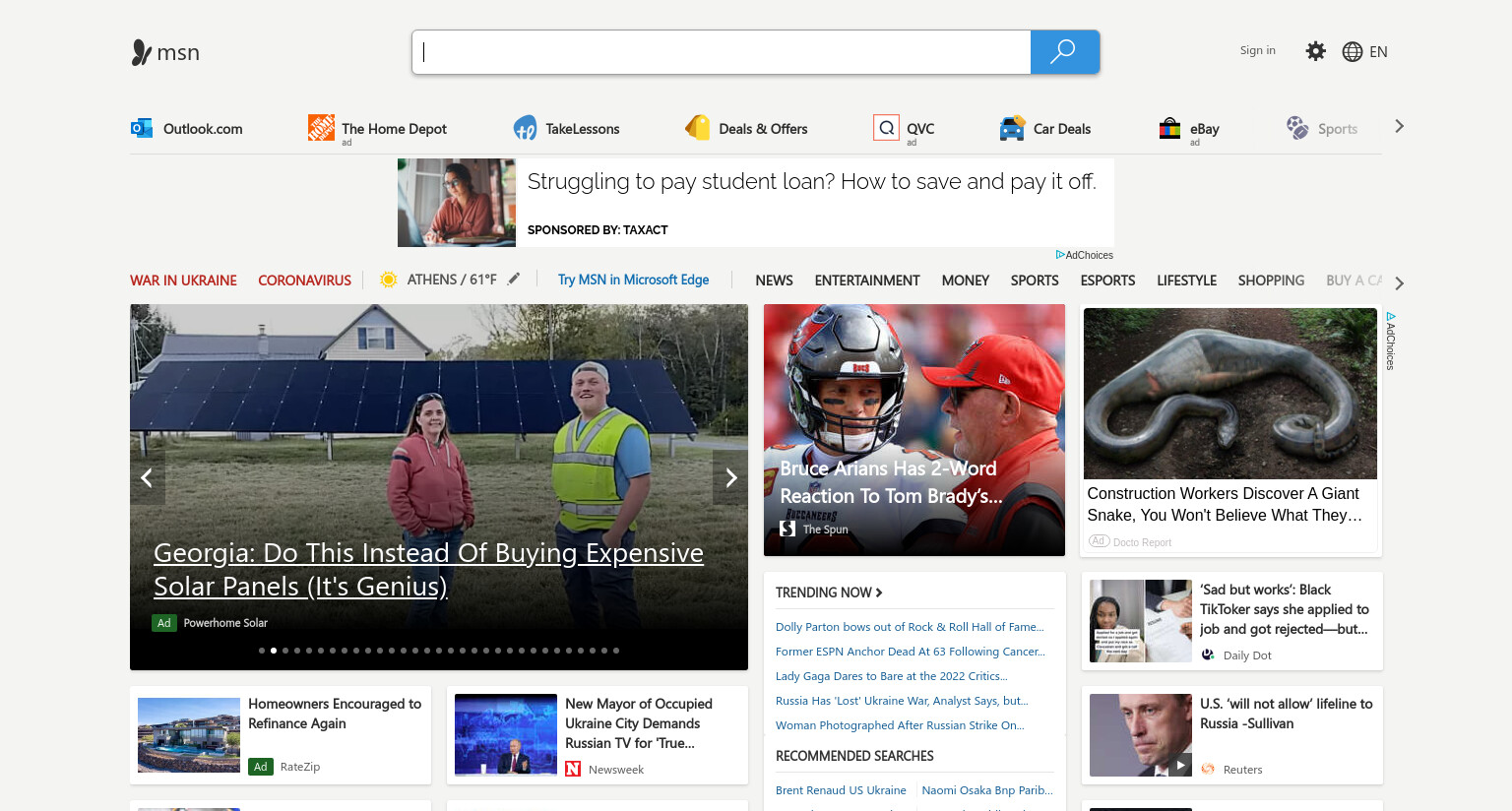1512x811 pixels.
Task: Click the eBay shopping bag icon
Action: pos(1169,128)
